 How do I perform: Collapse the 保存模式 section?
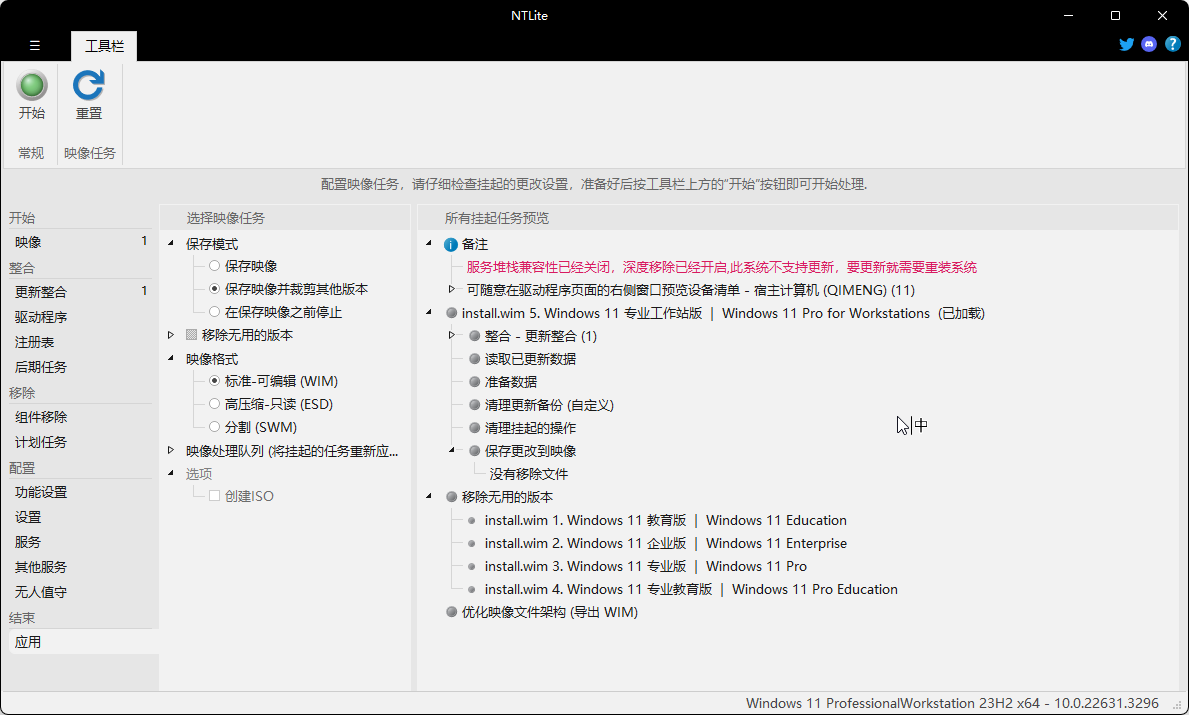coord(171,243)
